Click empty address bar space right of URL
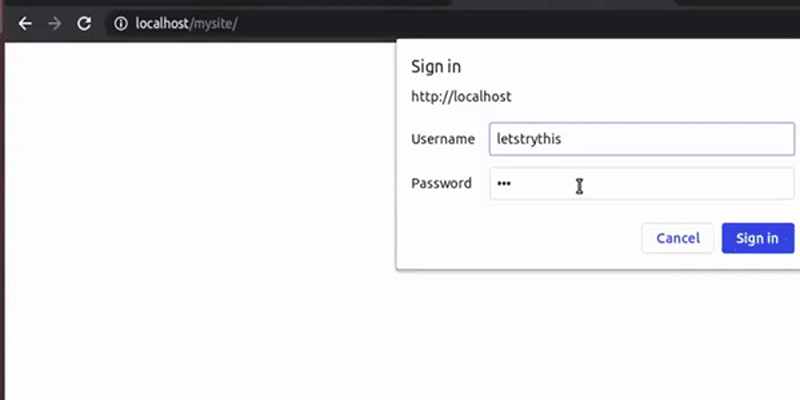Viewport: 800px width, 400px height. (x=500, y=23)
